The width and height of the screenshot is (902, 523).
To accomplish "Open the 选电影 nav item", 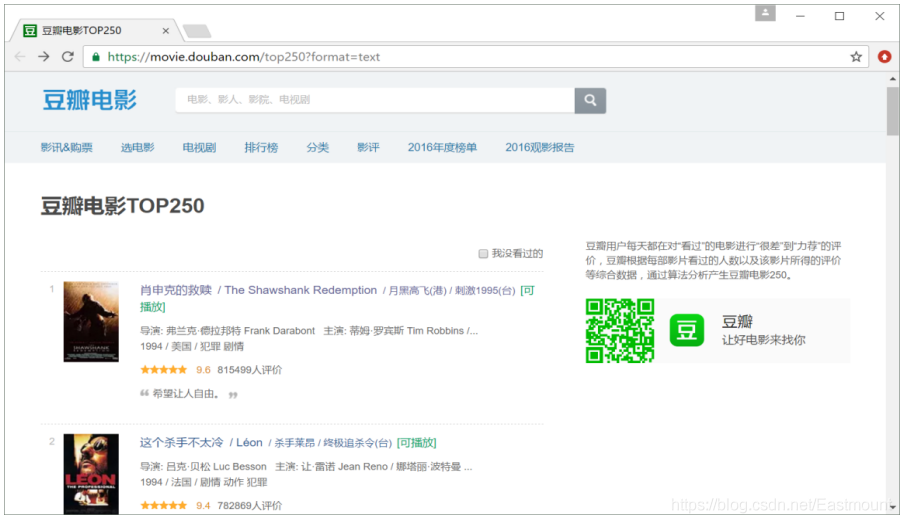I will coord(137,147).
